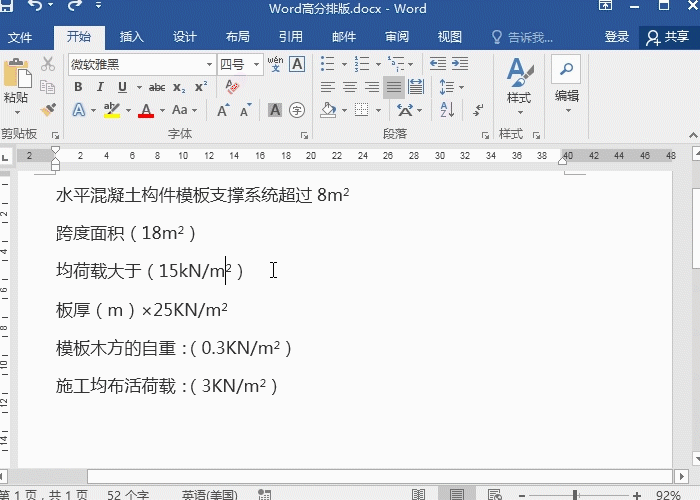Center align the paragraph
The height and width of the screenshot is (500, 700).
(350, 87)
